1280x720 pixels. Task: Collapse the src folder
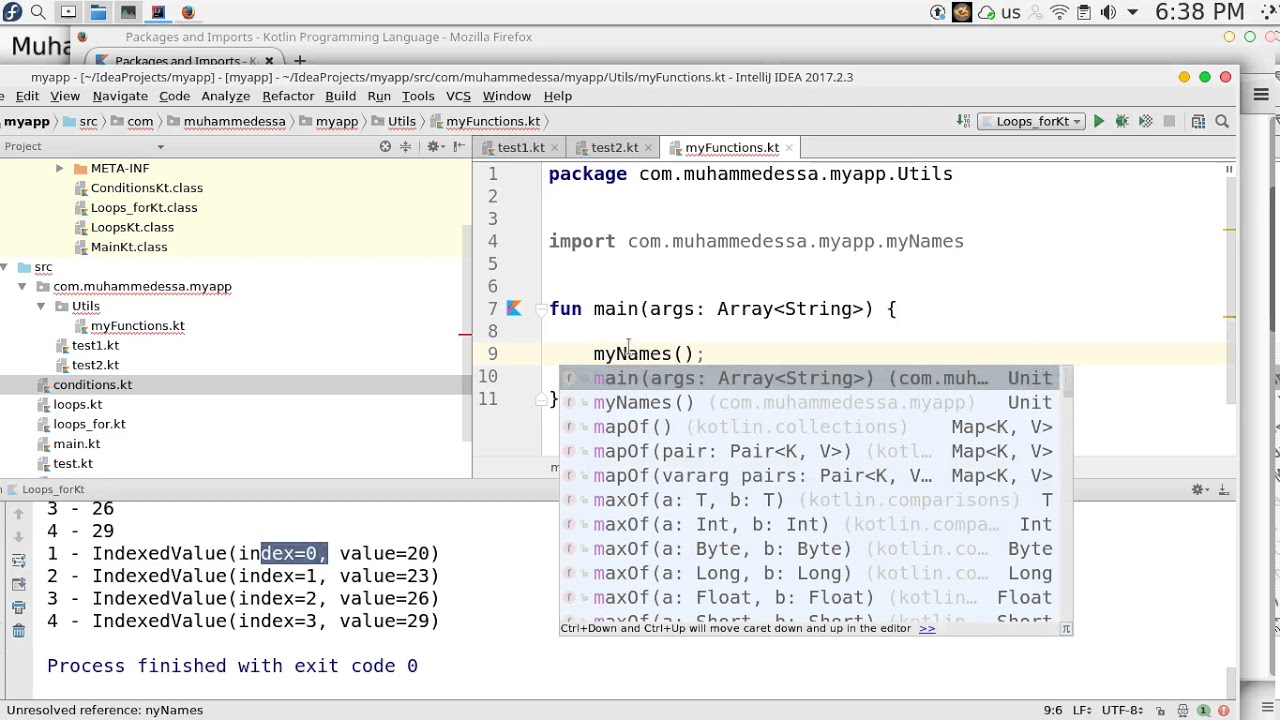5,267
